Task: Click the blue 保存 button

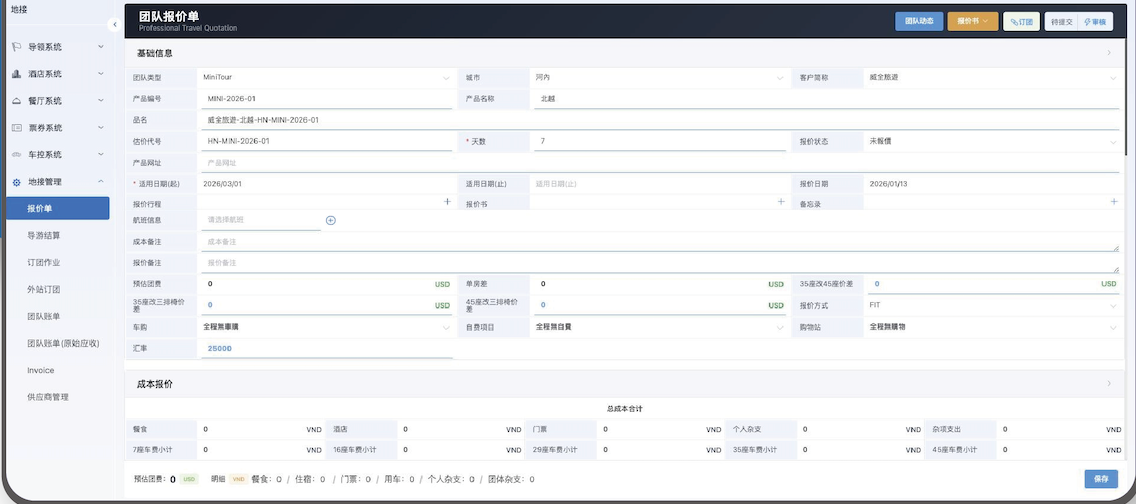Action: pyautogui.click(x=1100, y=479)
